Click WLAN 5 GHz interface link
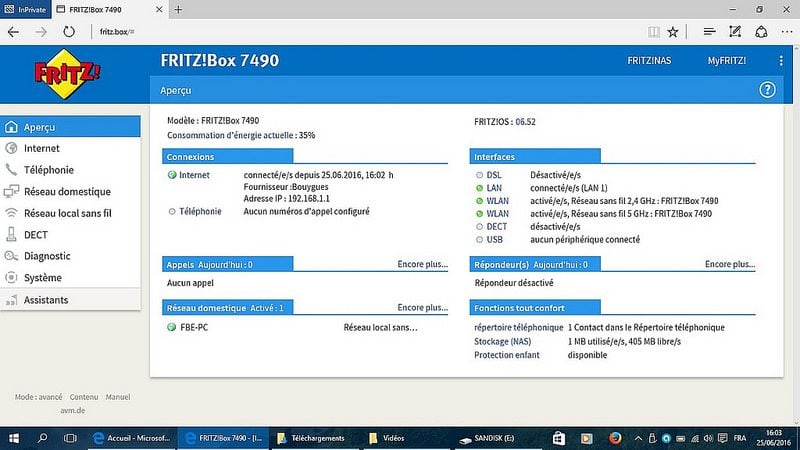800x450 pixels. pyautogui.click(x=497, y=213)
